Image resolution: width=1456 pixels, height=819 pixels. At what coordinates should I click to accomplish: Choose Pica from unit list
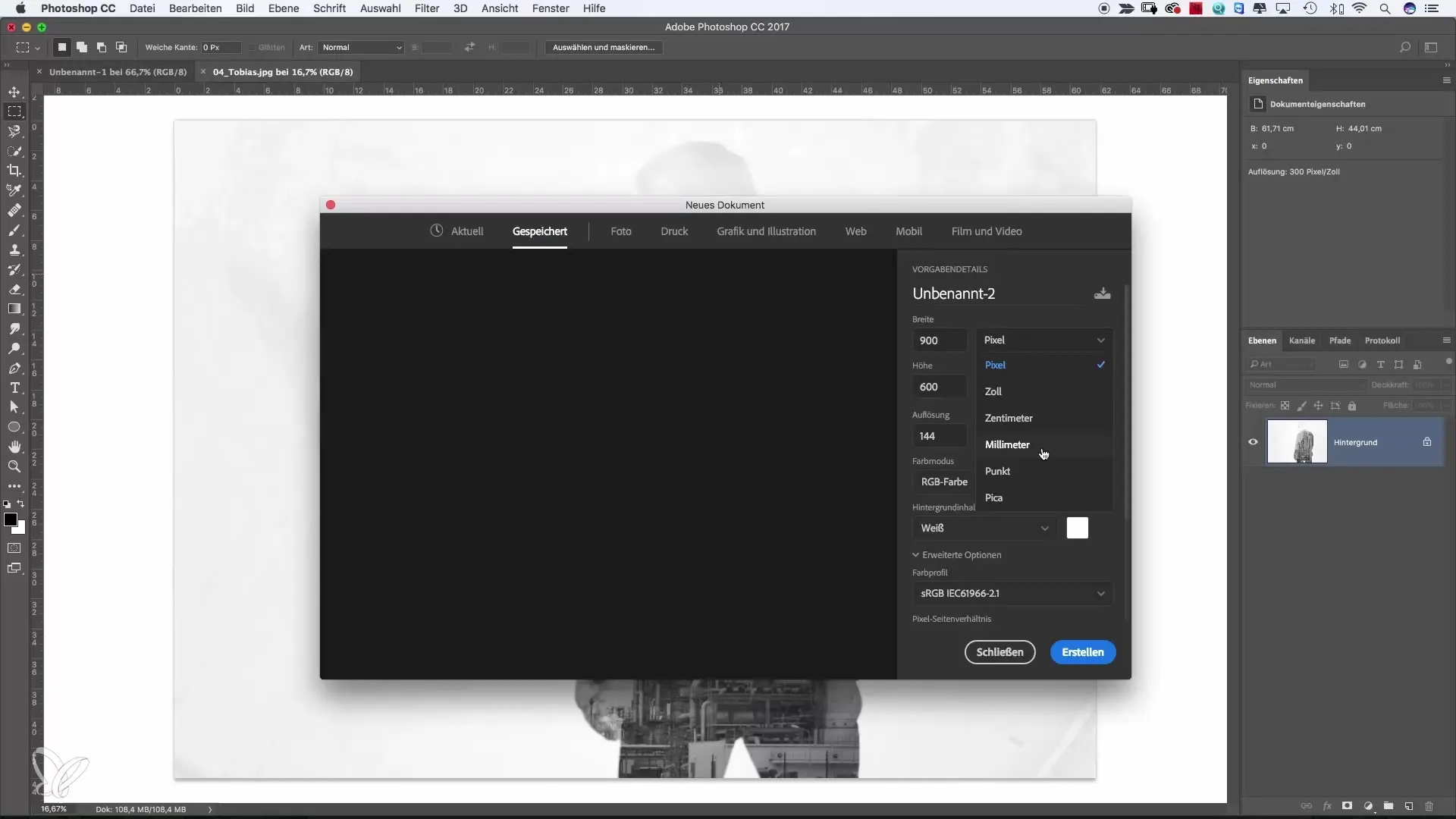1044,497
